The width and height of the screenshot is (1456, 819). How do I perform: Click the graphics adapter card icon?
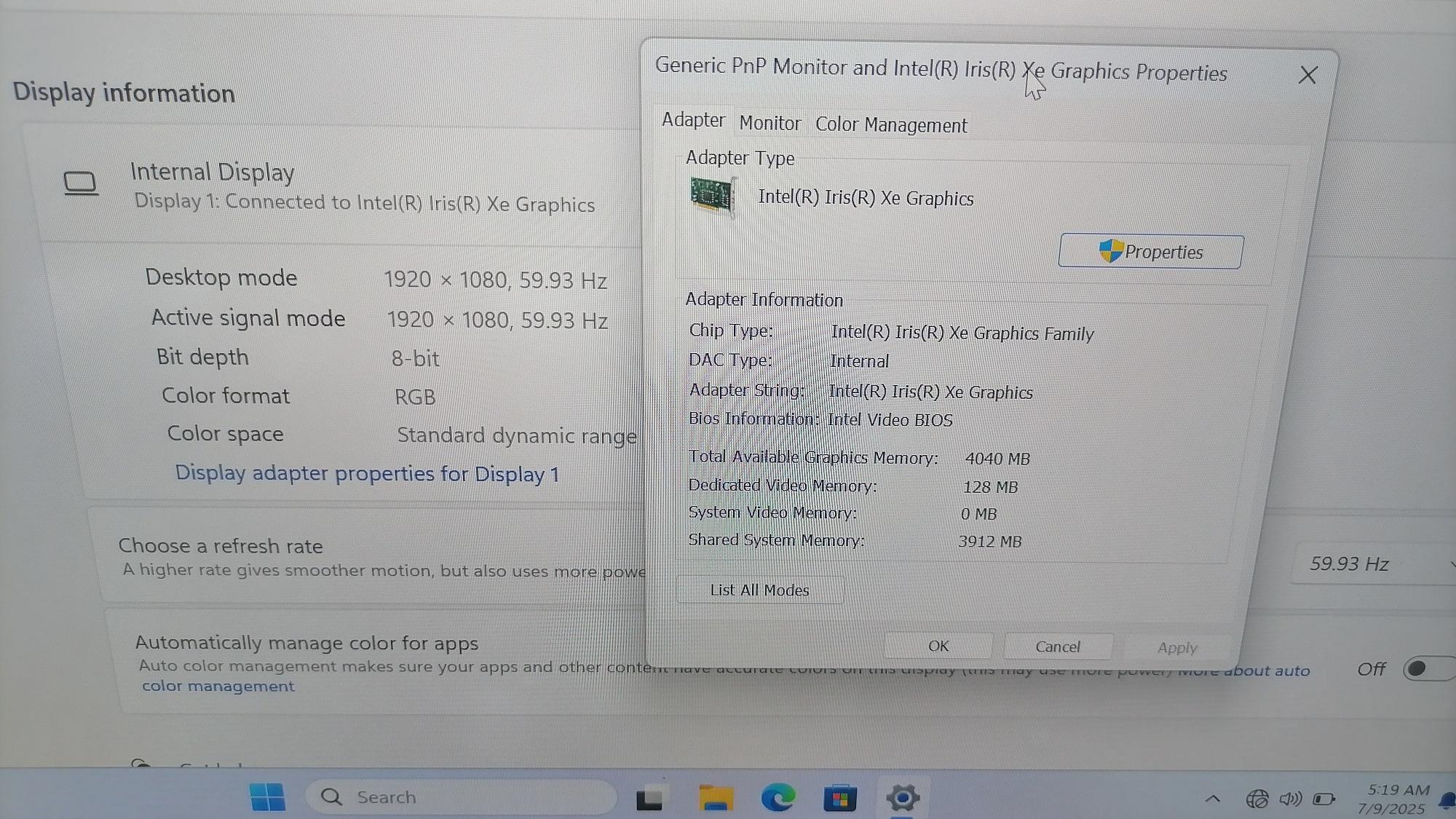coord(711,195)
